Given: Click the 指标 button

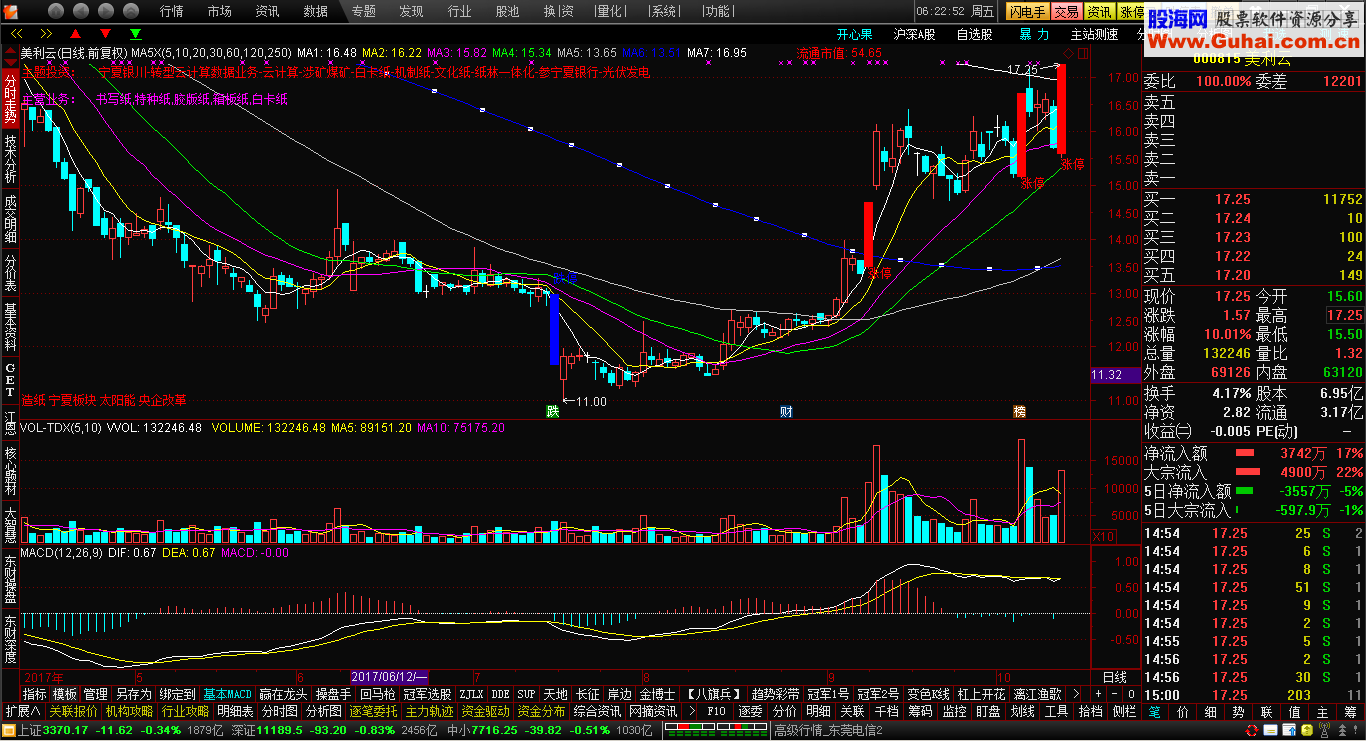Looking at the screenshot, I should tap(35, 694).
